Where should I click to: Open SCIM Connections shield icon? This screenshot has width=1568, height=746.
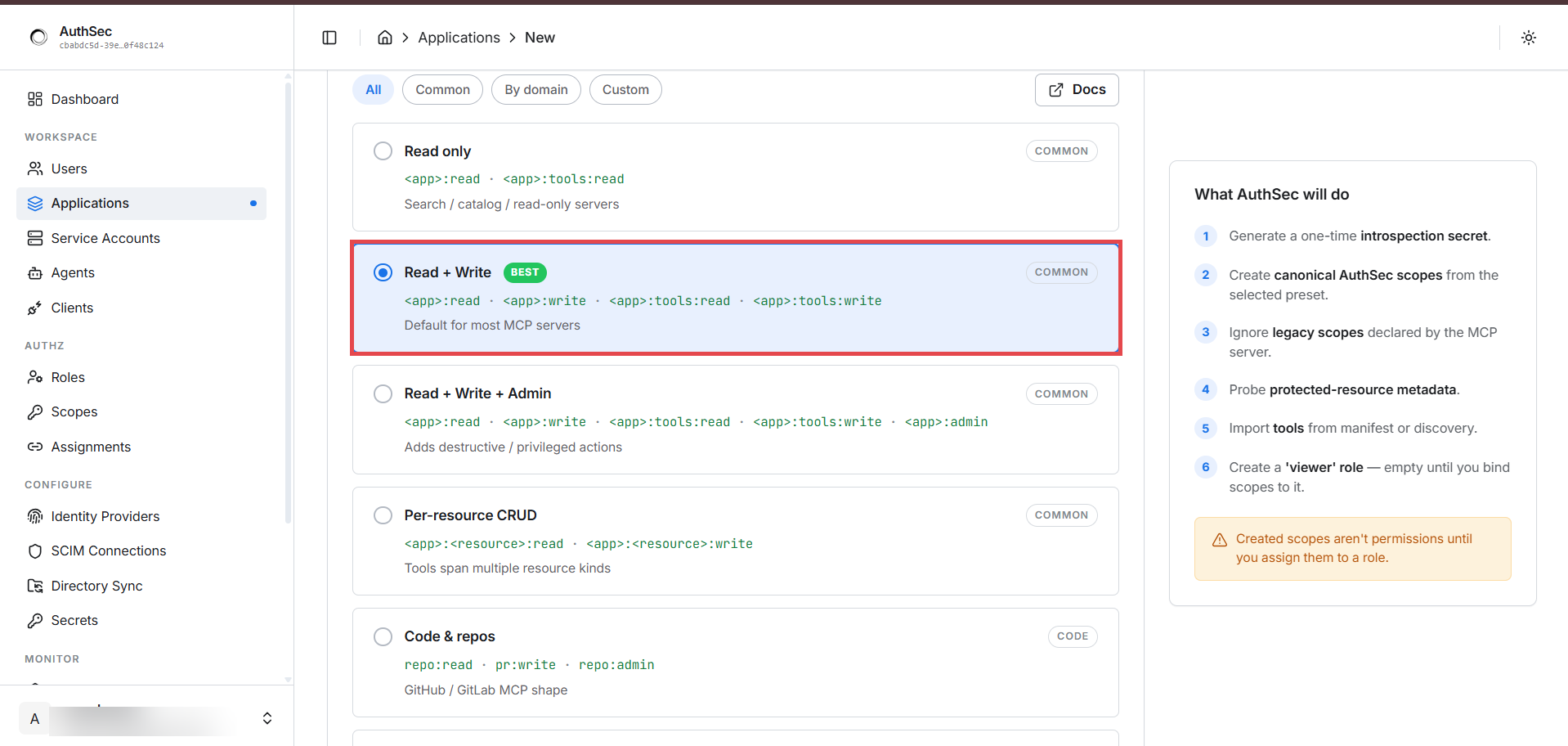coord(35,551)
